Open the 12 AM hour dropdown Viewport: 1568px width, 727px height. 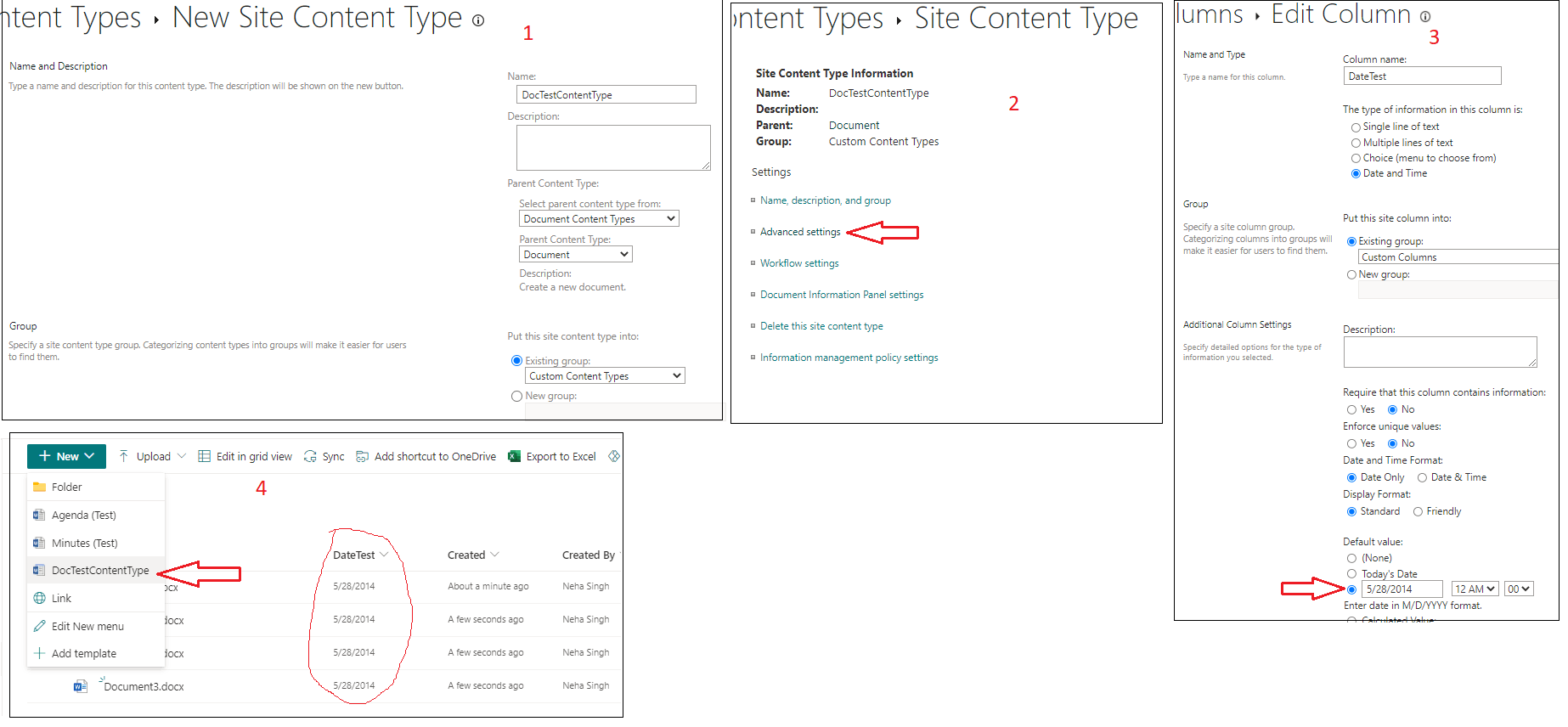(1475, 589)
